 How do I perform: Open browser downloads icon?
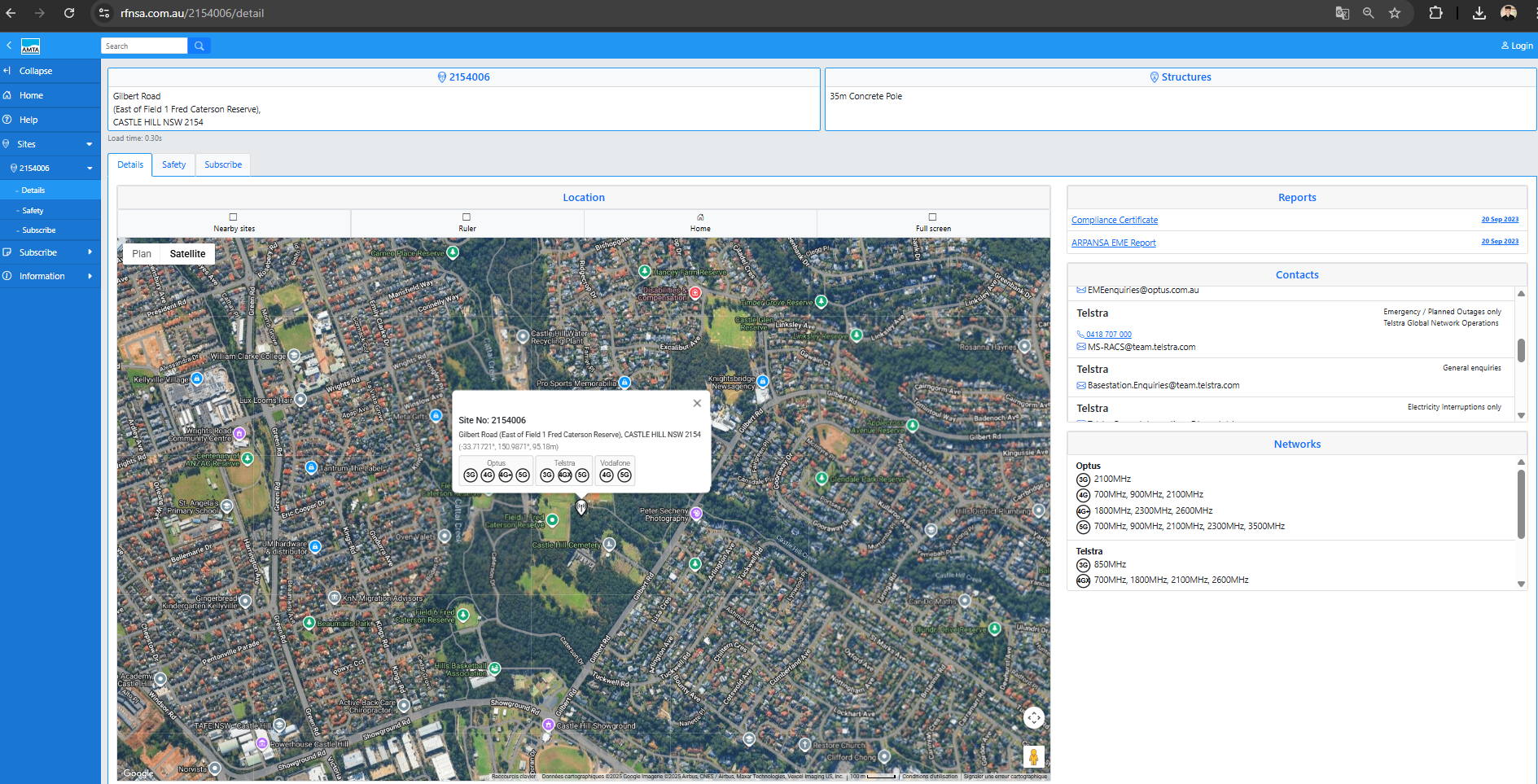pyautogui.click(x=1479, y=13)
